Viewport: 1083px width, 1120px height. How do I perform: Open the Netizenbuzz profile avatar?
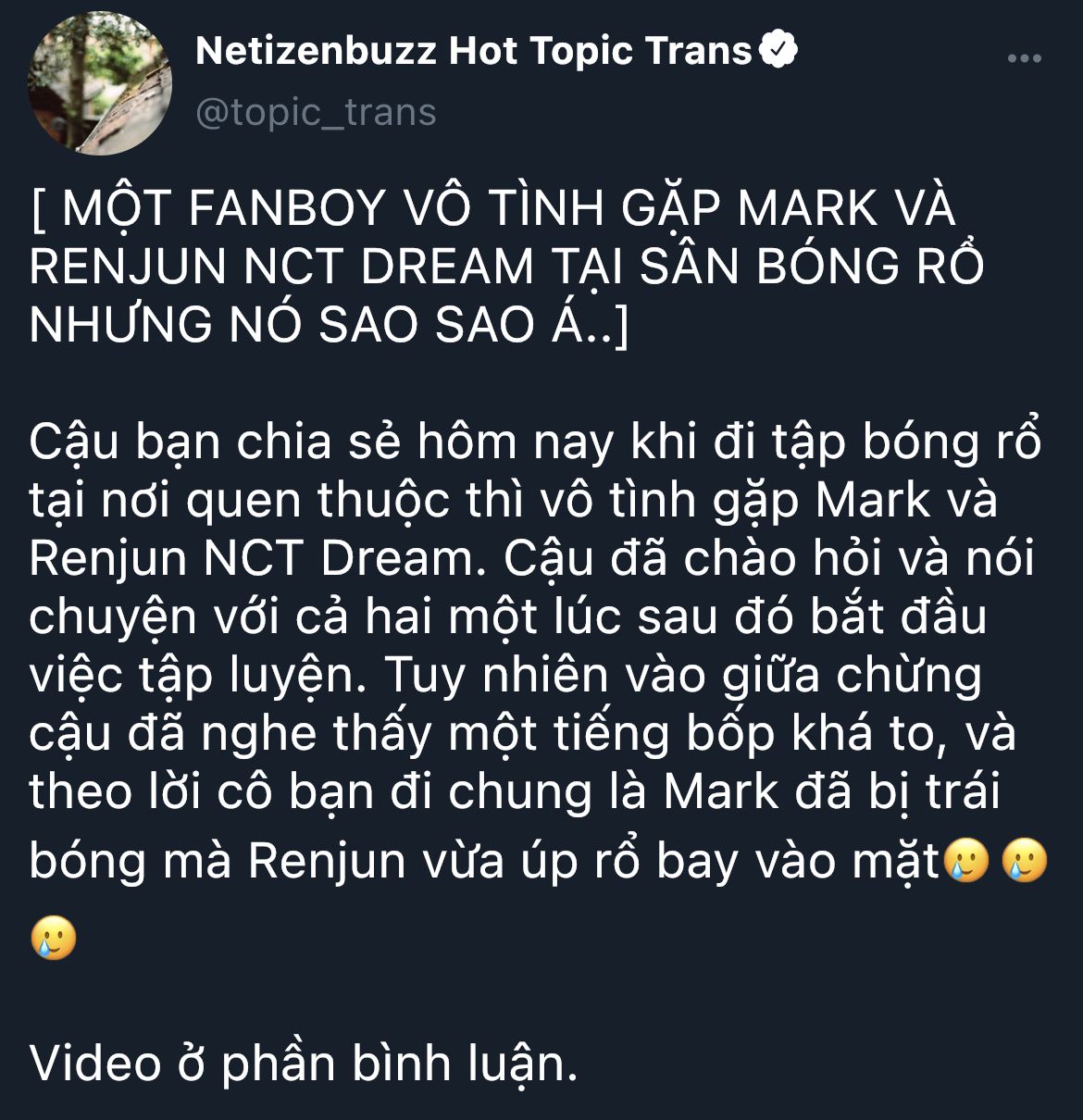[100, 83]
